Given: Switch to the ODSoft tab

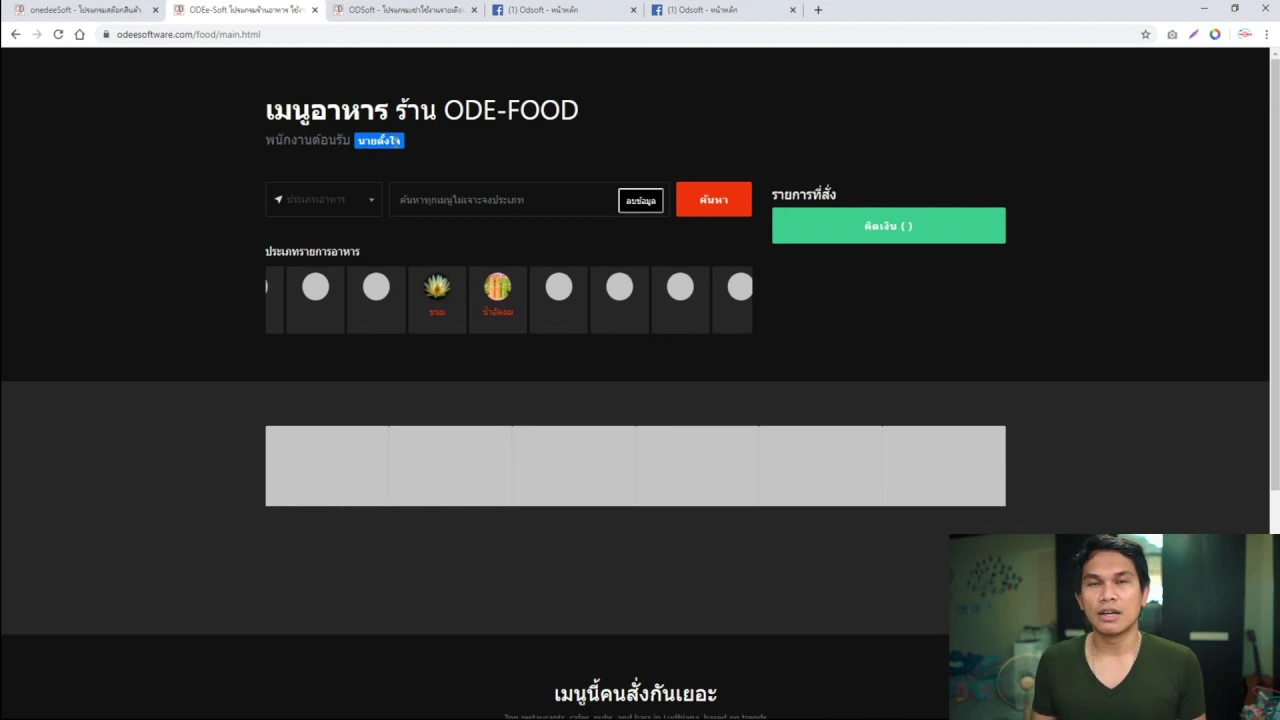Looking at the screenshot, I should tap(404, 10).
